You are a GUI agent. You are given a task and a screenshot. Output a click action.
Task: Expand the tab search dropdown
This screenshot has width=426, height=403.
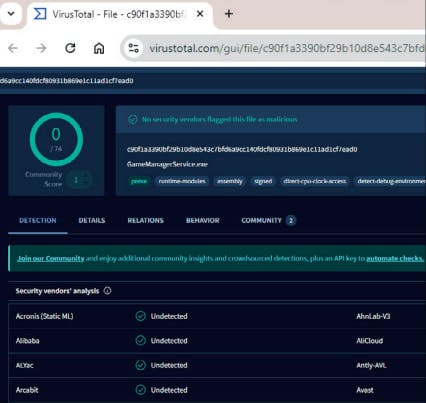[11, 14]
